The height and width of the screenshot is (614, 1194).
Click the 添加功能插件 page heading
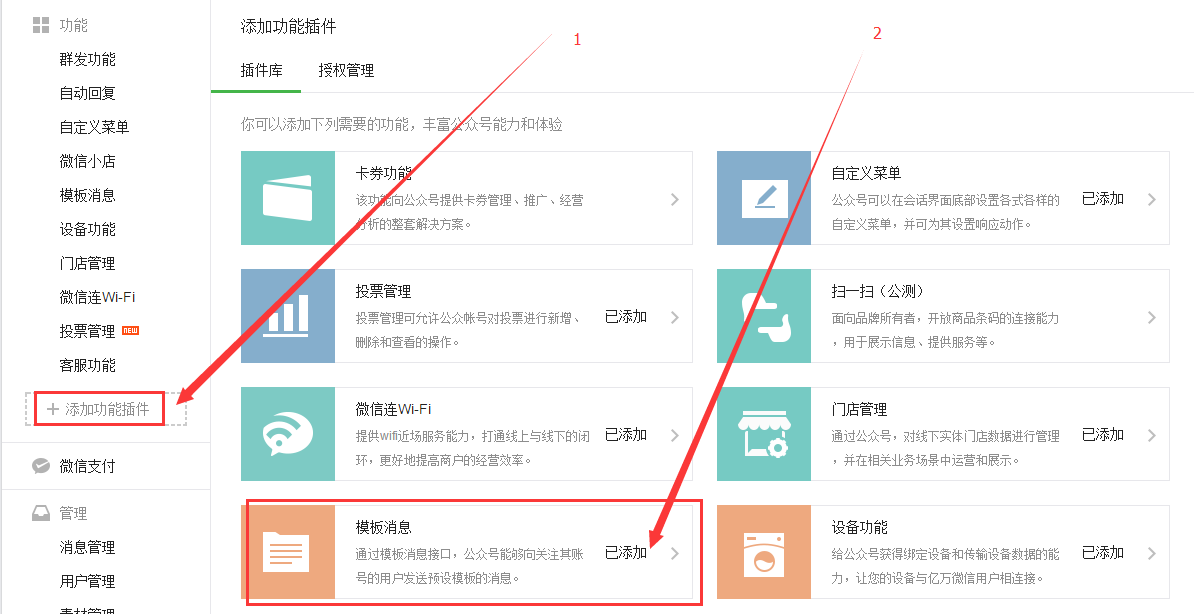tap(289, 27)
